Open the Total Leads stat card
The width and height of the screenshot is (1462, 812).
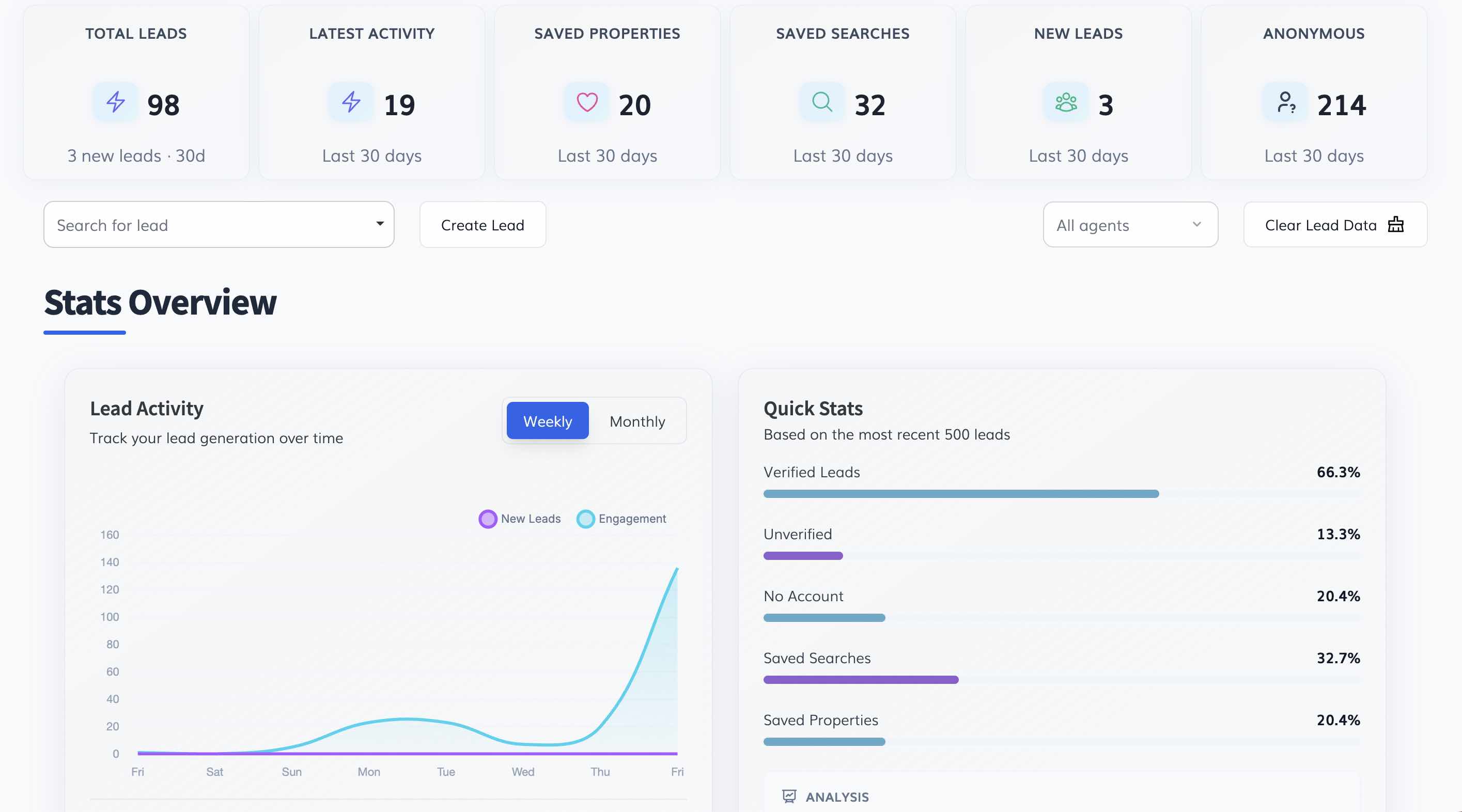pyautogui.click(x=136, y=93)
